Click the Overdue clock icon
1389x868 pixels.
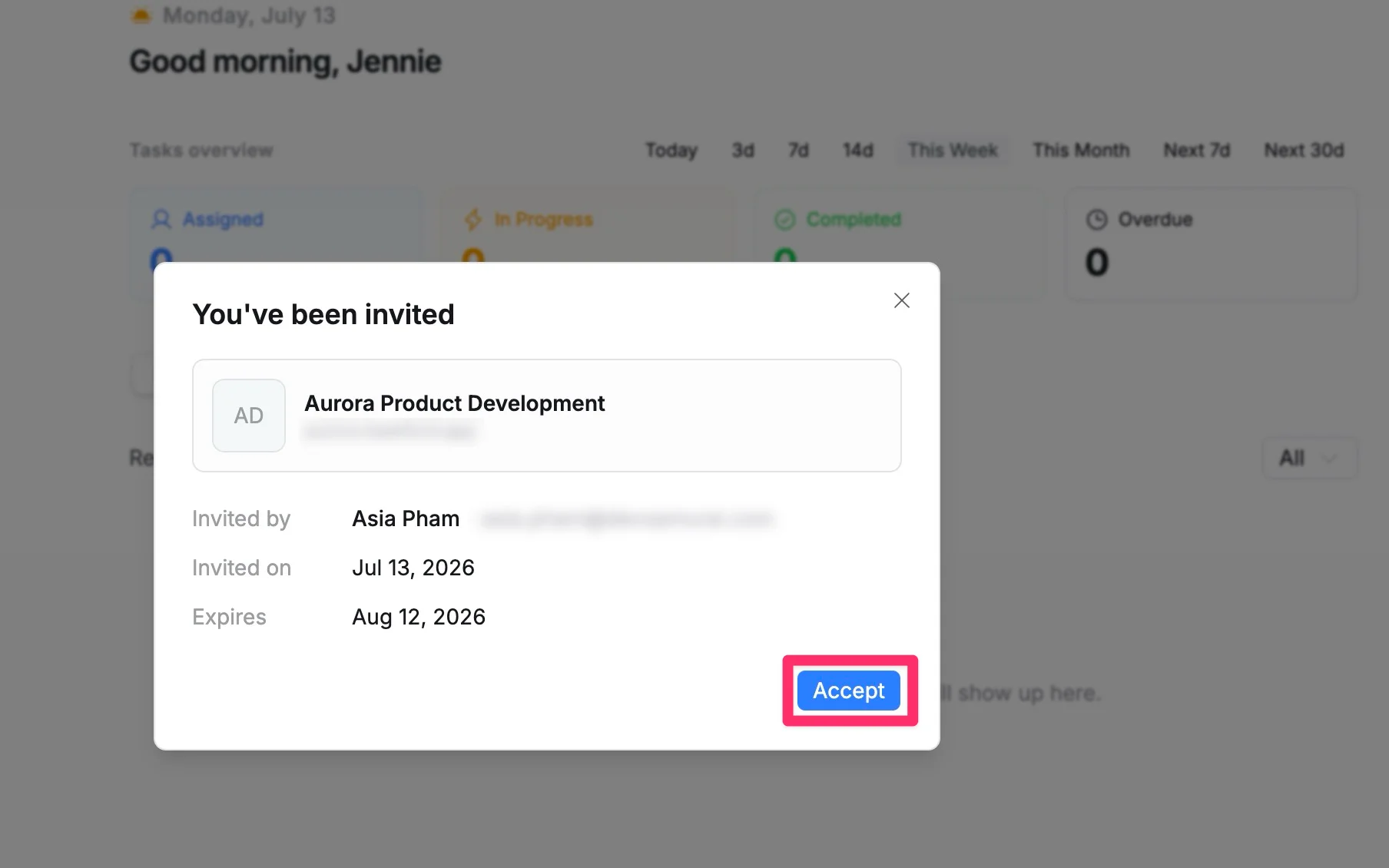(x=1096, y=220)
